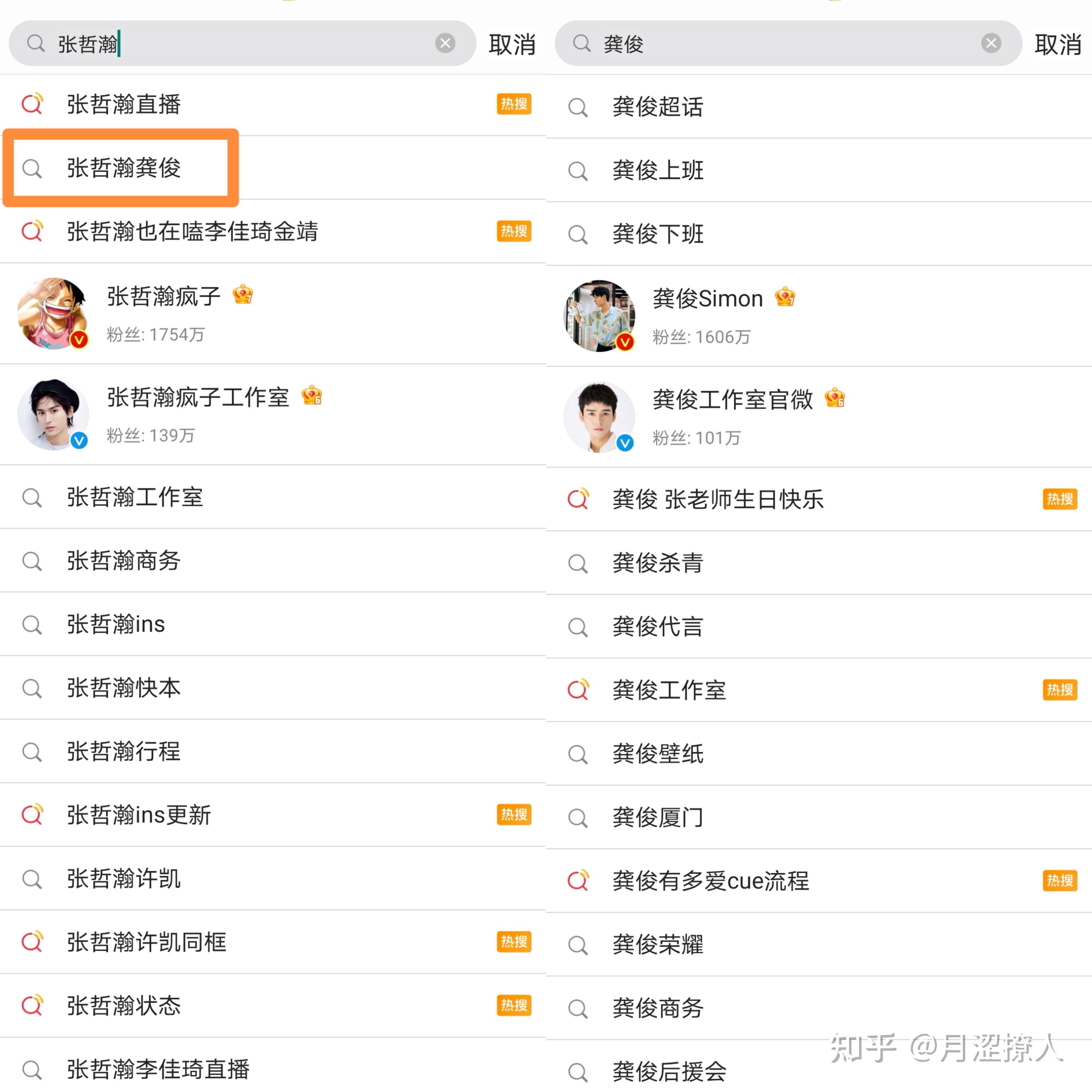The width and height of the screenshot is (1092, 1092).
Task: Open 张哲瀚疯子 profile avatar
Action: tap(53, 313)
